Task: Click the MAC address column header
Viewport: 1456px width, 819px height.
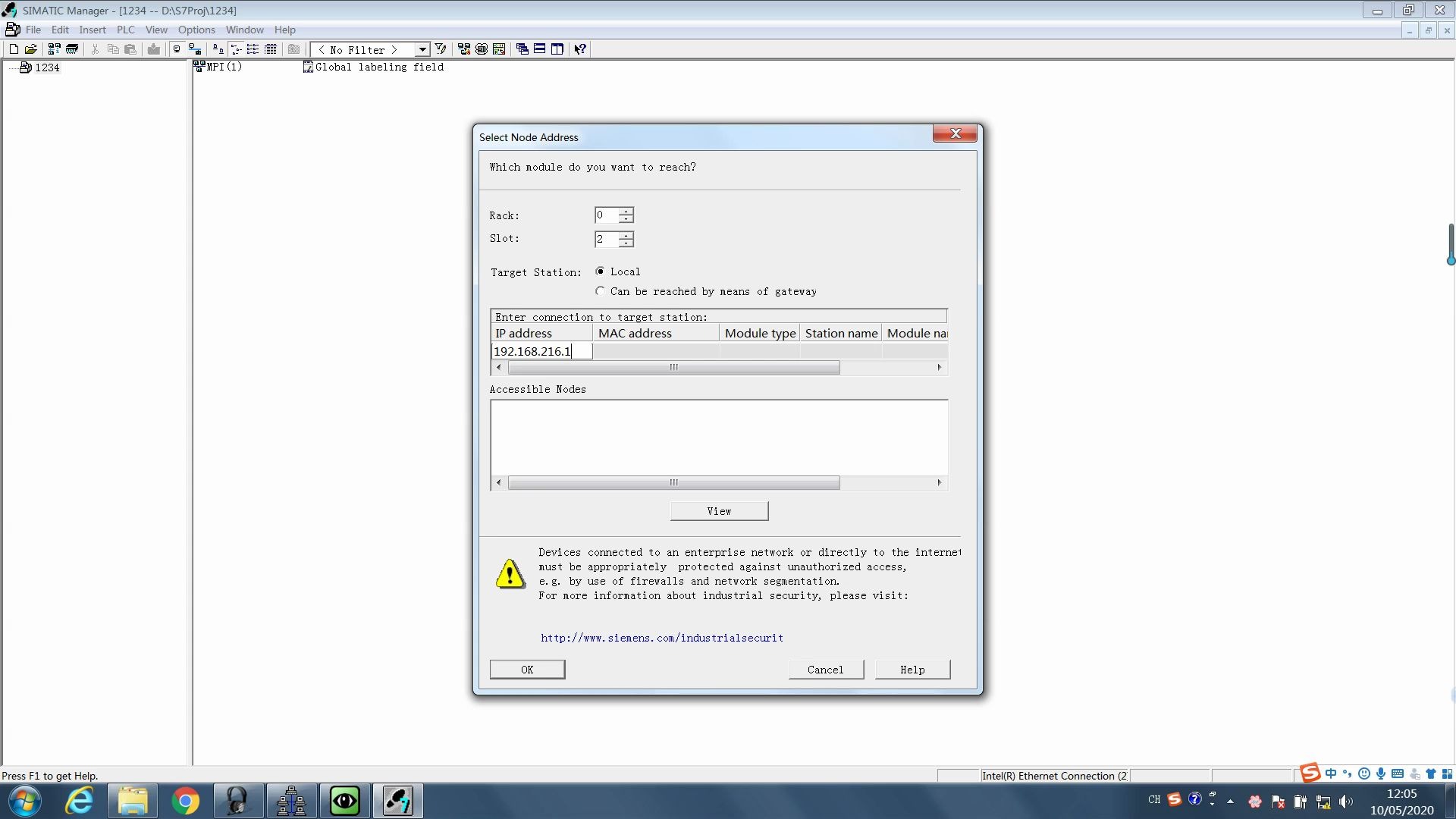Action: 656,334
